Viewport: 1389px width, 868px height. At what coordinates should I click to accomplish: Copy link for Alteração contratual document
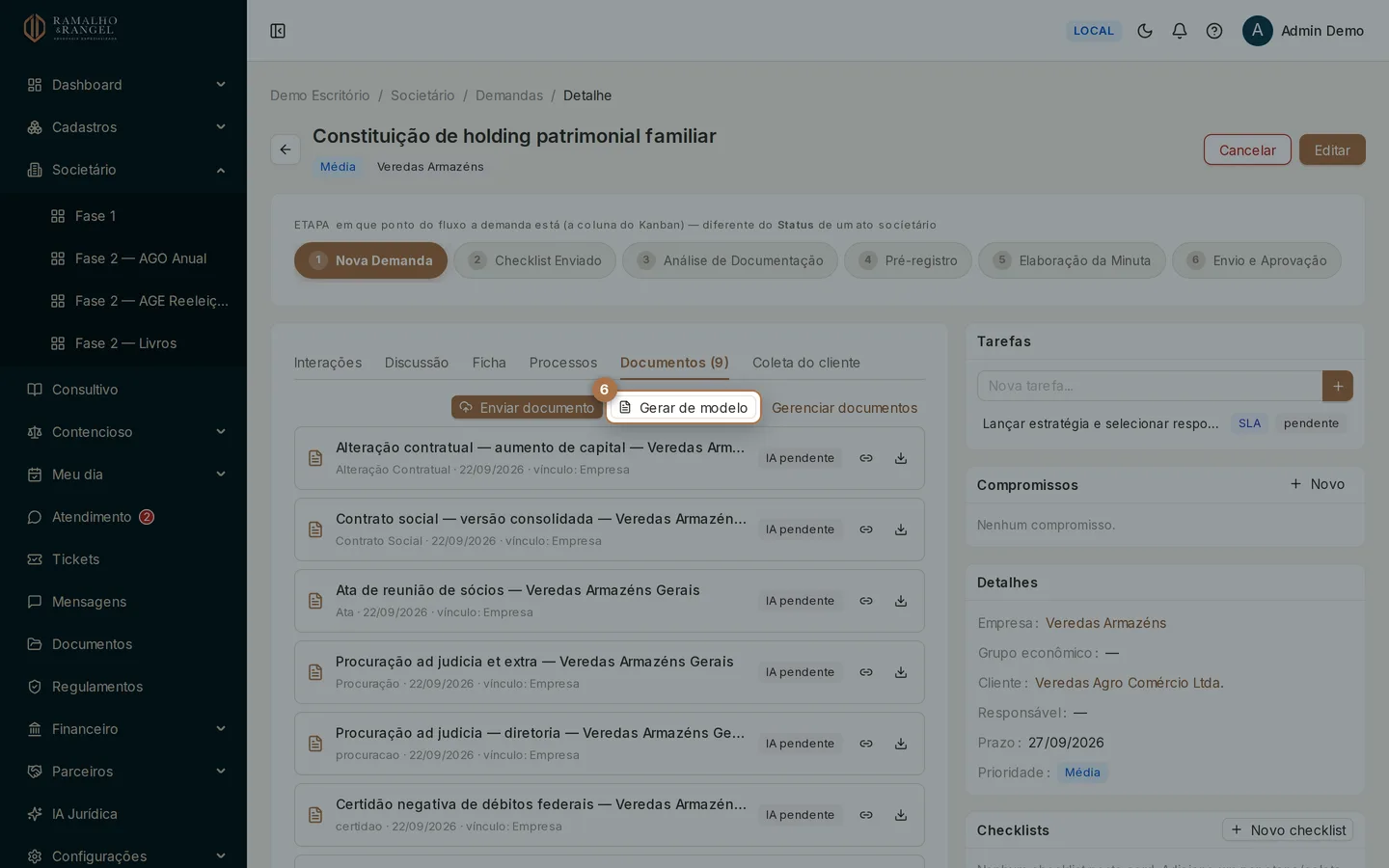(866, 458)
